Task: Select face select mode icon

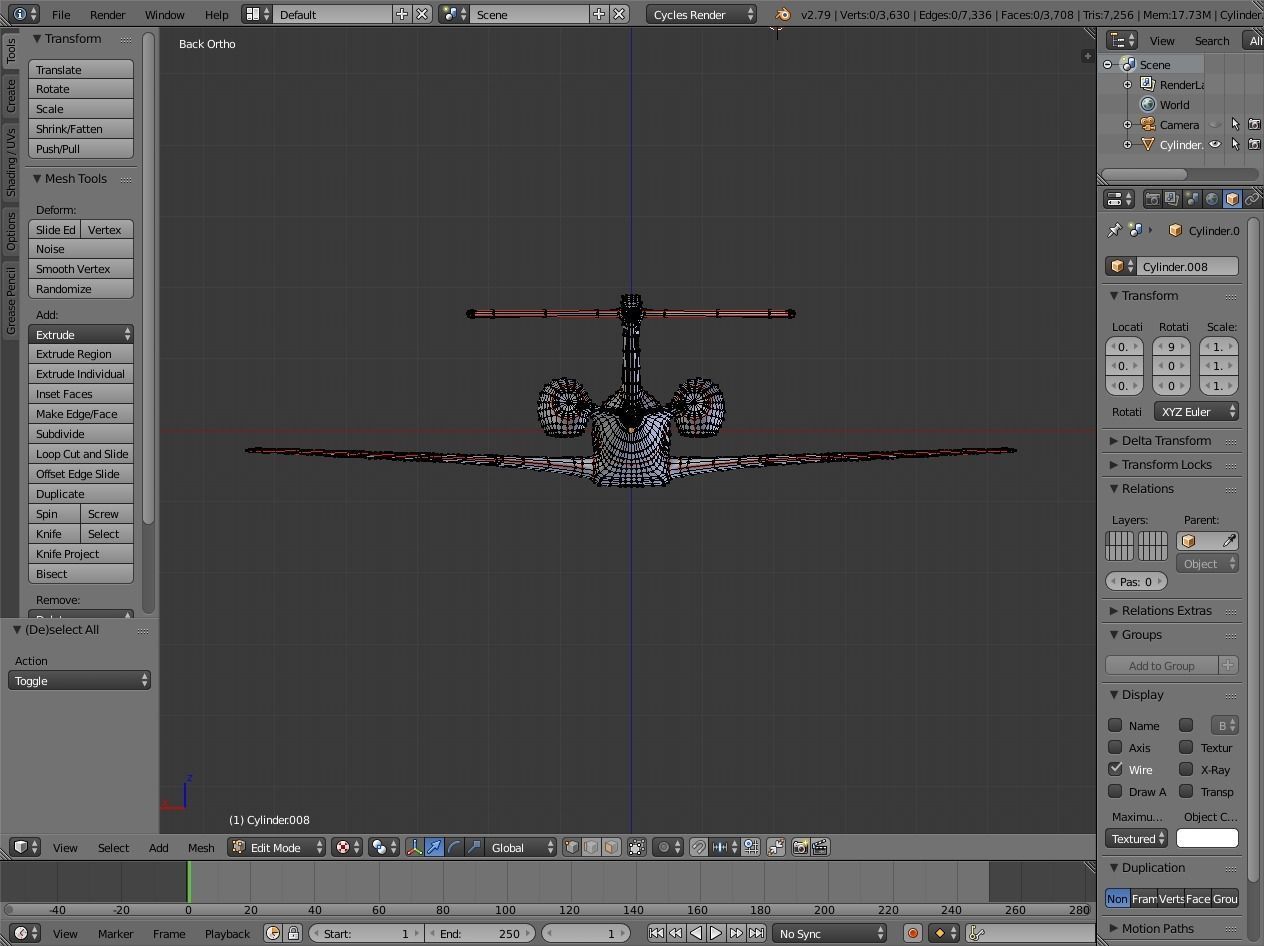Action: pos(611,847)
